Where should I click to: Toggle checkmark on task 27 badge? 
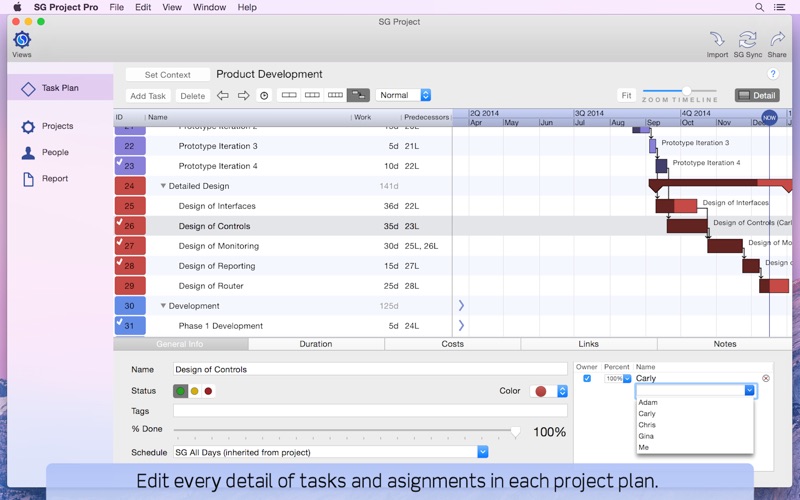pos(119,242)
